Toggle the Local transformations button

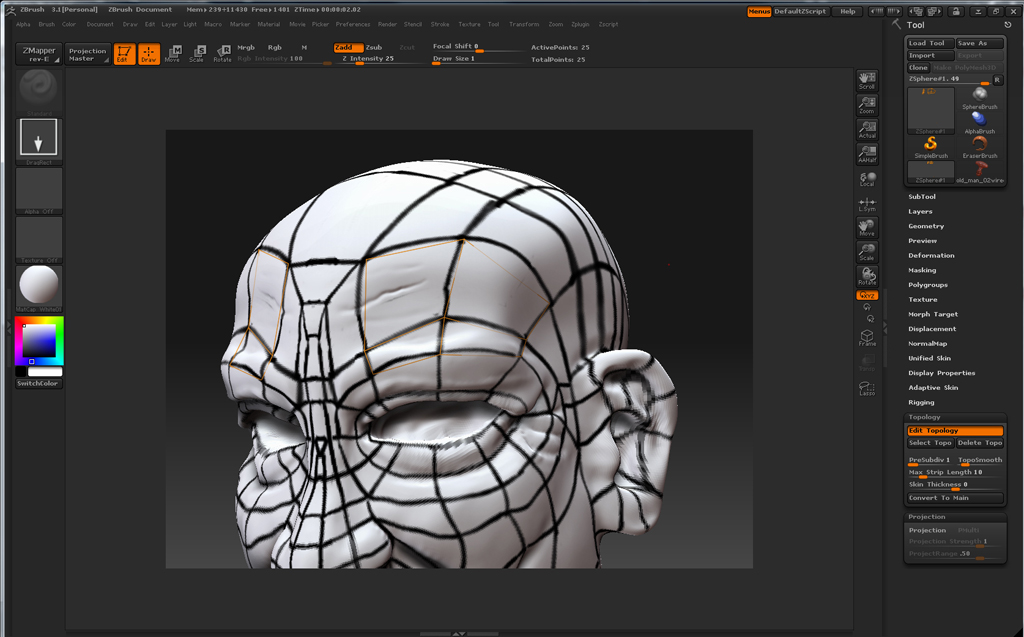[x=867, y=178]
